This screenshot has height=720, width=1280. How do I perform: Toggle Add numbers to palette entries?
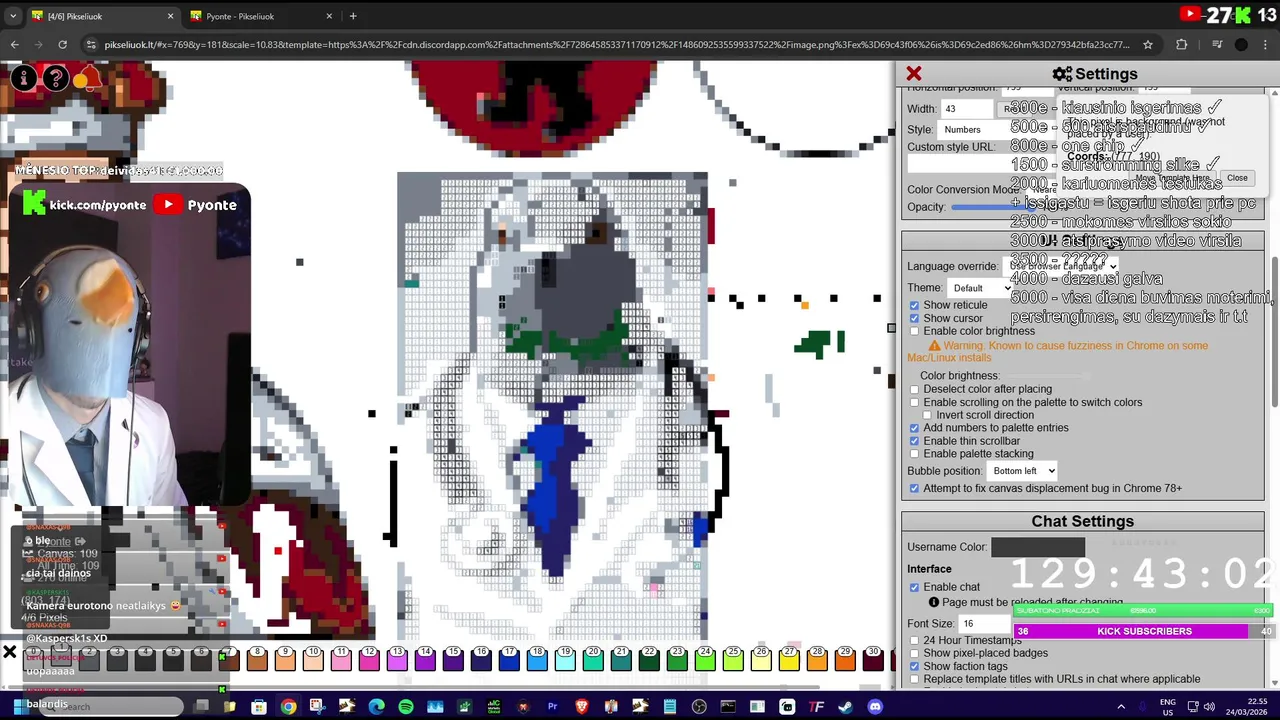tap(914, 428)
